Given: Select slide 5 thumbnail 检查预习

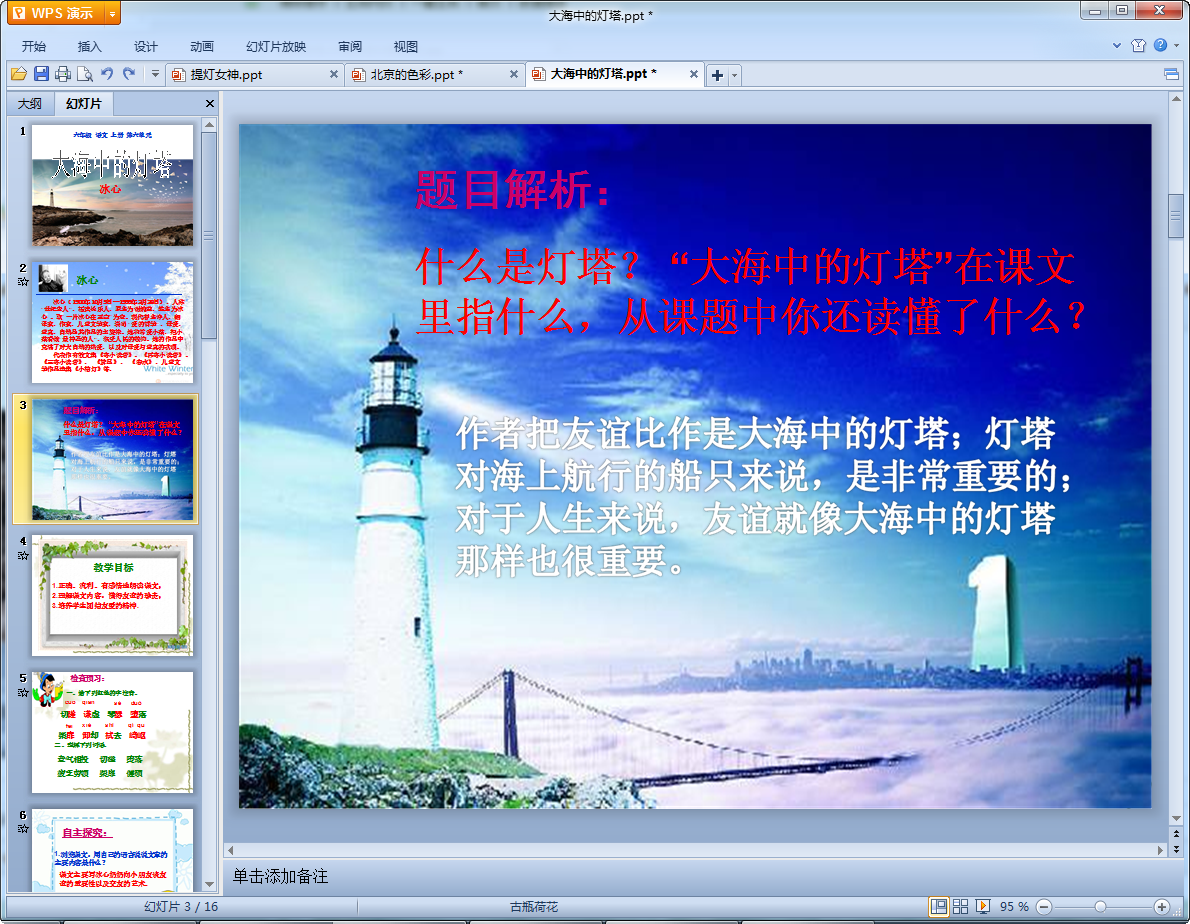Looking at the screenshot, I should click(x=112, y=732).
